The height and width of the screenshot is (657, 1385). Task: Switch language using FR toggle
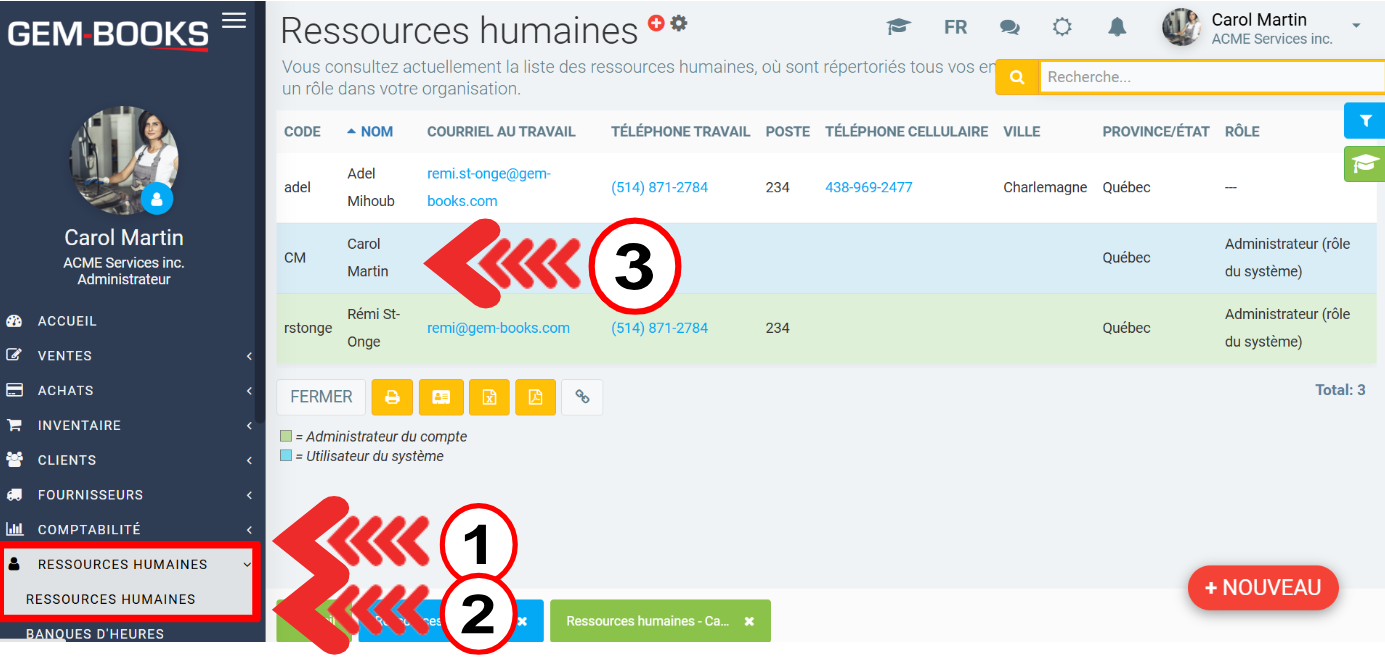pyautogui.click(x=955, y=28)
